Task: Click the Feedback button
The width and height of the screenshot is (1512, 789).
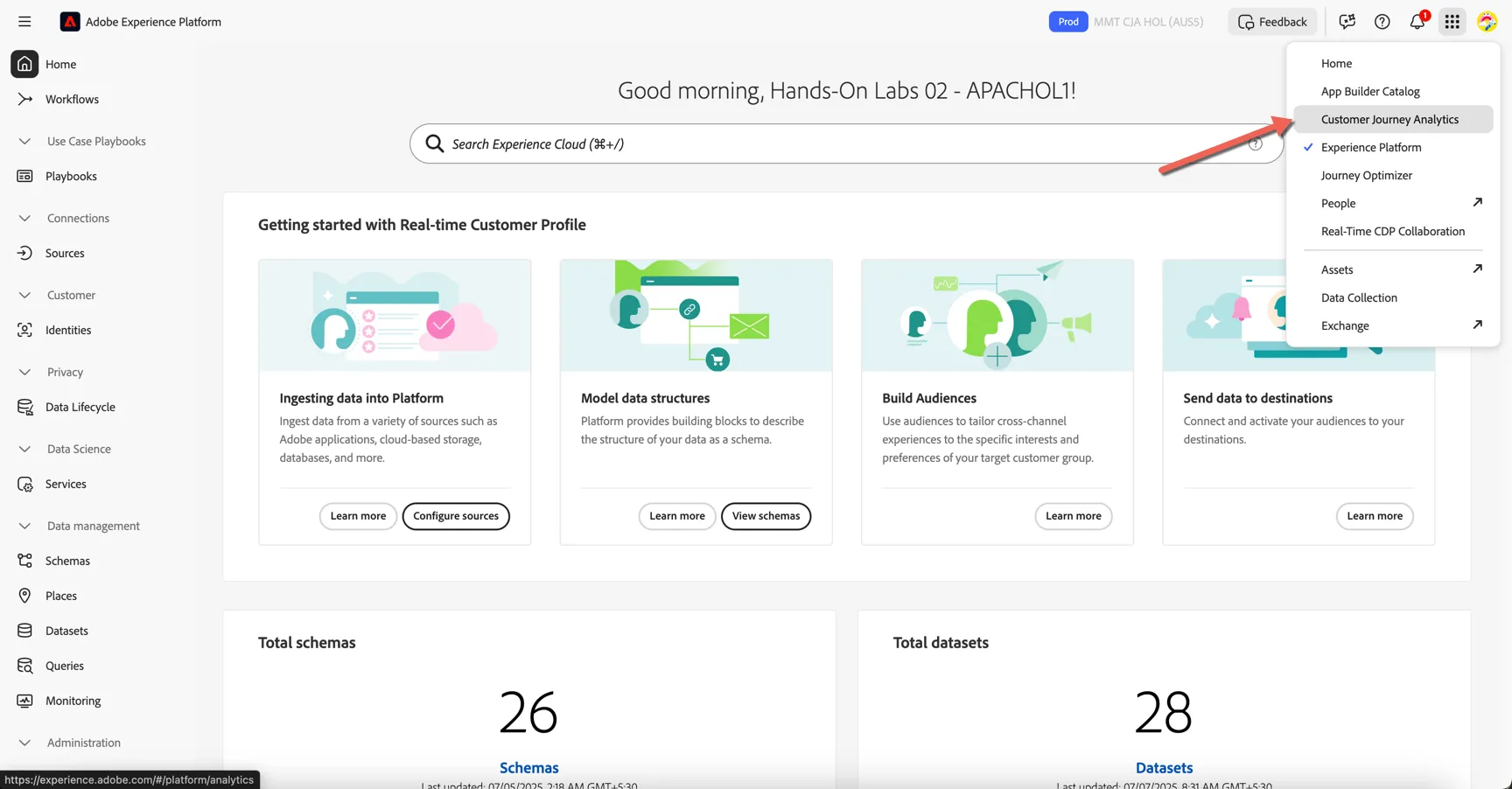Action: 1272,22
